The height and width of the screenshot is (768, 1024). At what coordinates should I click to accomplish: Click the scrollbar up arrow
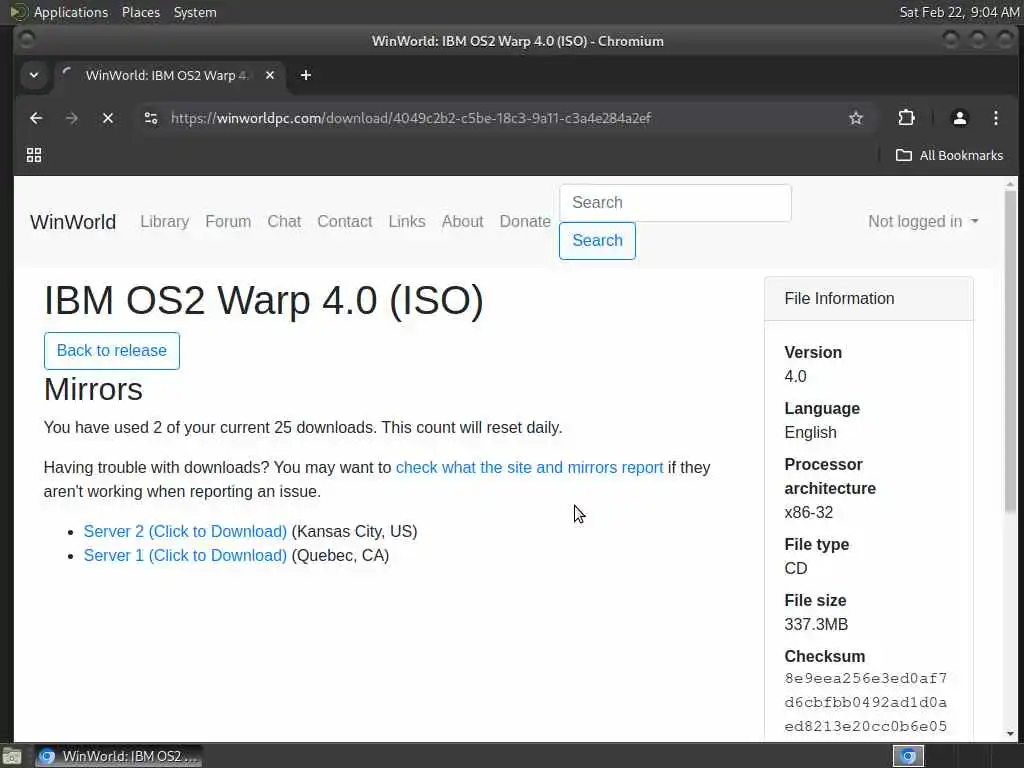coord(1010,184)
